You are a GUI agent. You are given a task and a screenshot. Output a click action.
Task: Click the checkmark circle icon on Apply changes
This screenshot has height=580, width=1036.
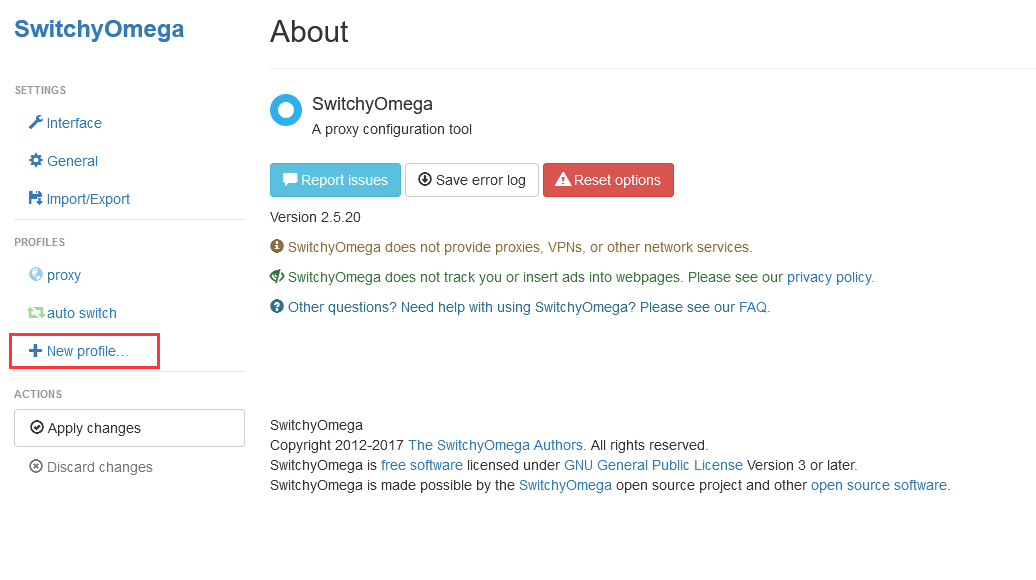(x=37, y=427)
